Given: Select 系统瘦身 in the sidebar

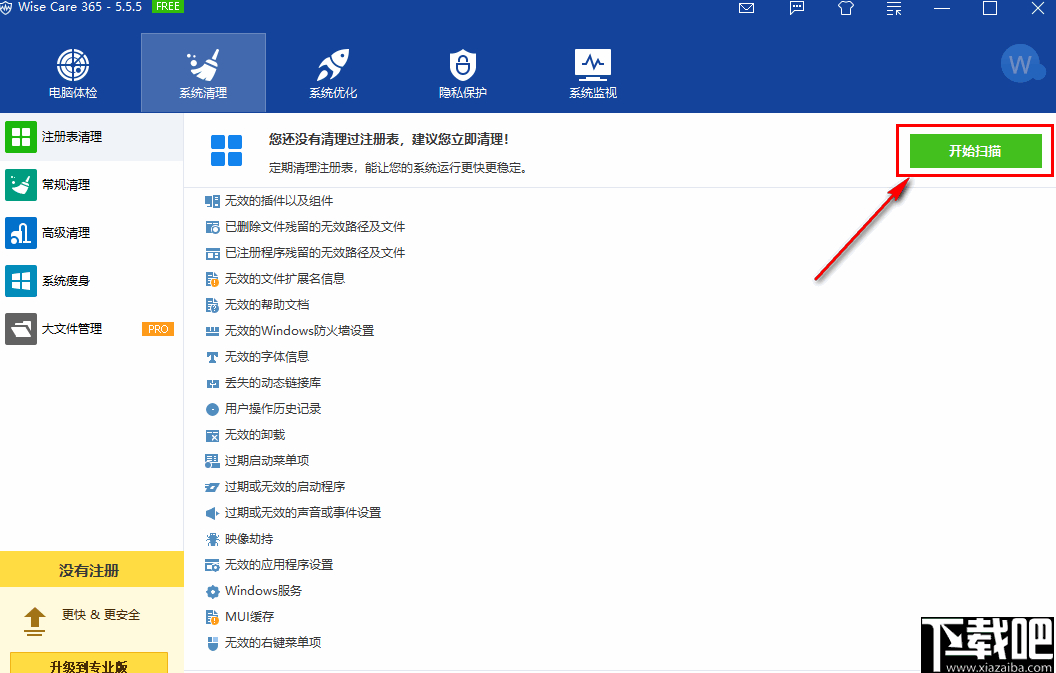Looking at the screenshot, I should (92, 280).
